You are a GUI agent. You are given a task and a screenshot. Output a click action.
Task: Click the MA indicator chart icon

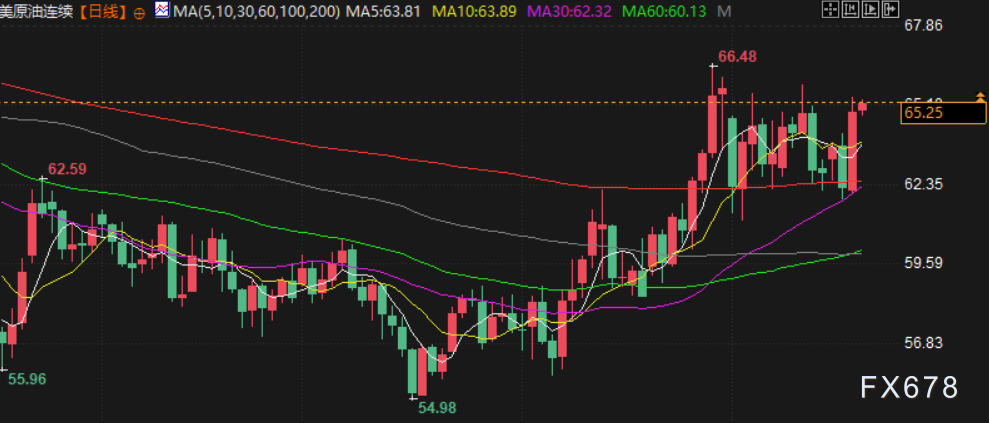[x=161, y=11]
